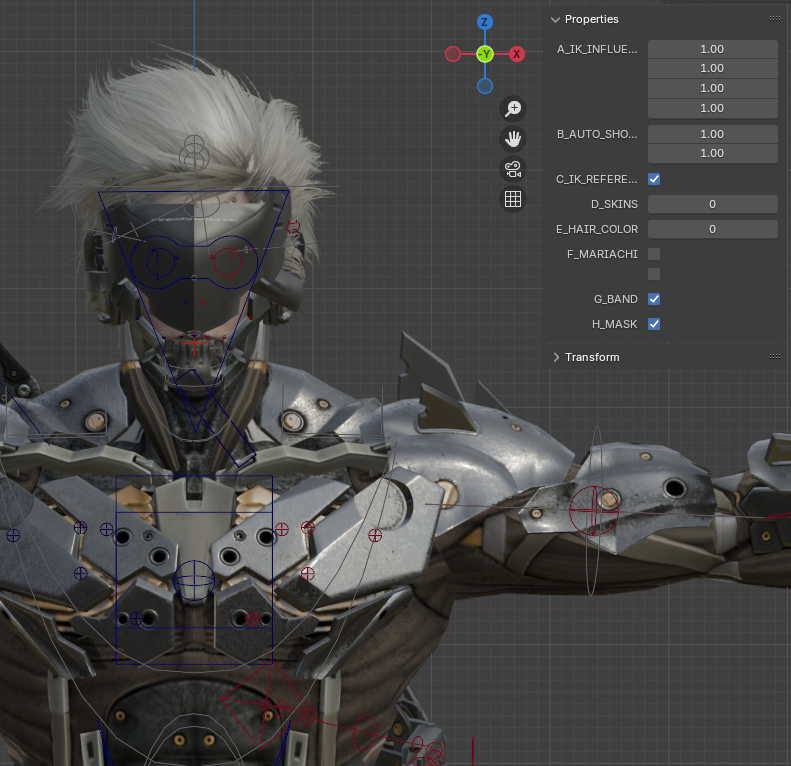Screen dimensions: 791x766
Task: Click the A_IK_INFLUE property label
Action: coord(597,49)
